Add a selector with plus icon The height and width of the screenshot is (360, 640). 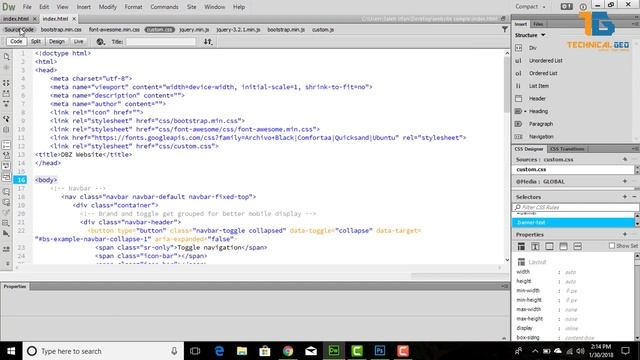point(625,197)
